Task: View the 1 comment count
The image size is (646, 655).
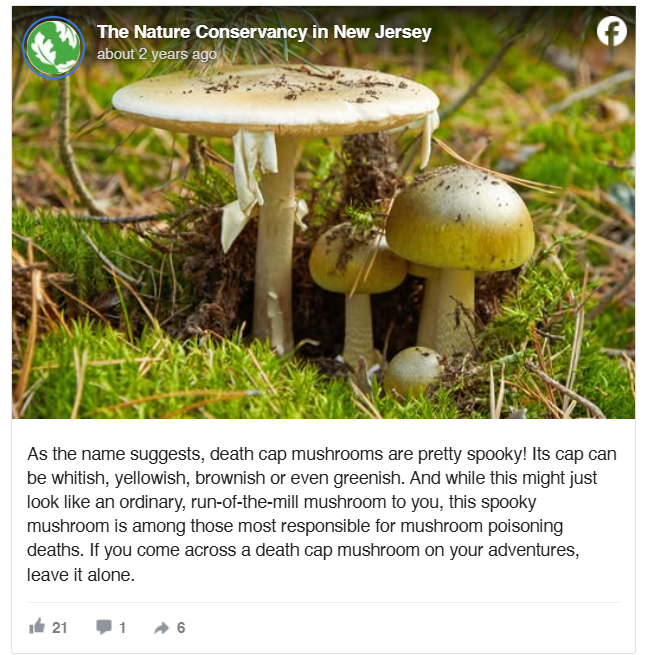Action: click(122, 627)
